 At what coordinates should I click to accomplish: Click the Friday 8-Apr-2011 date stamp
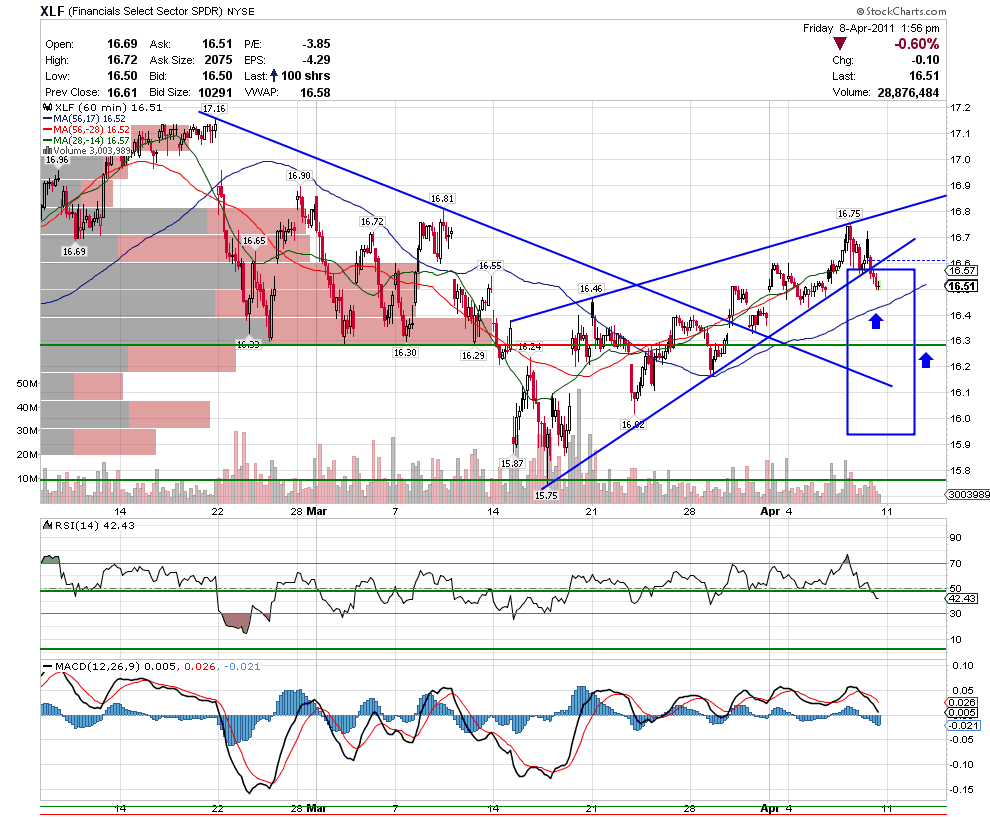click(x=849, y=28)
